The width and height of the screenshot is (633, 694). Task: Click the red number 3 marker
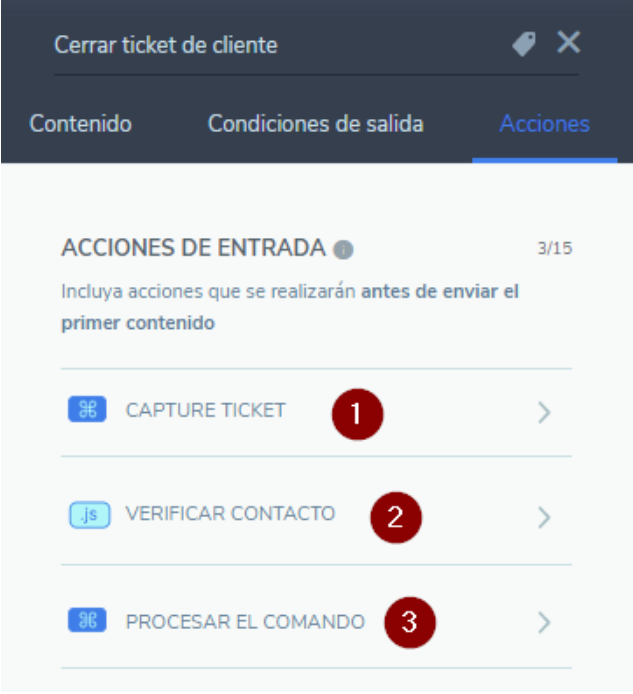(410, 622)
